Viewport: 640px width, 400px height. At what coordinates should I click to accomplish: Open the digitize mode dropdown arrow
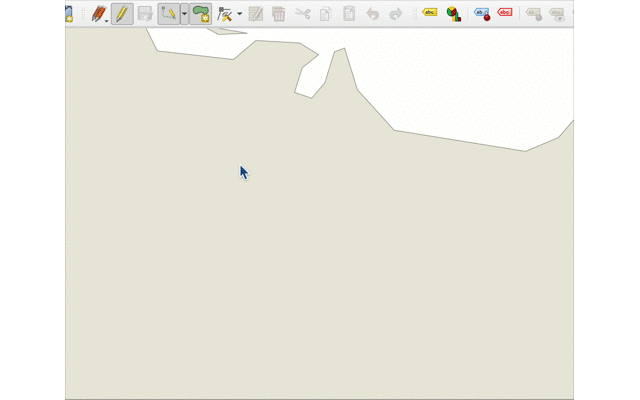[184, 14]
